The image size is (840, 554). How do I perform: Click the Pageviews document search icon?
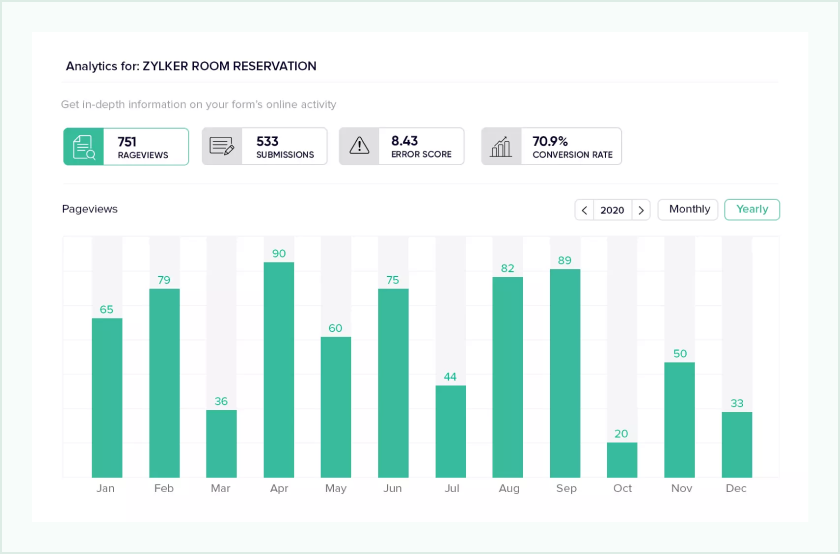pyautogui.click(x=83, y=146)
